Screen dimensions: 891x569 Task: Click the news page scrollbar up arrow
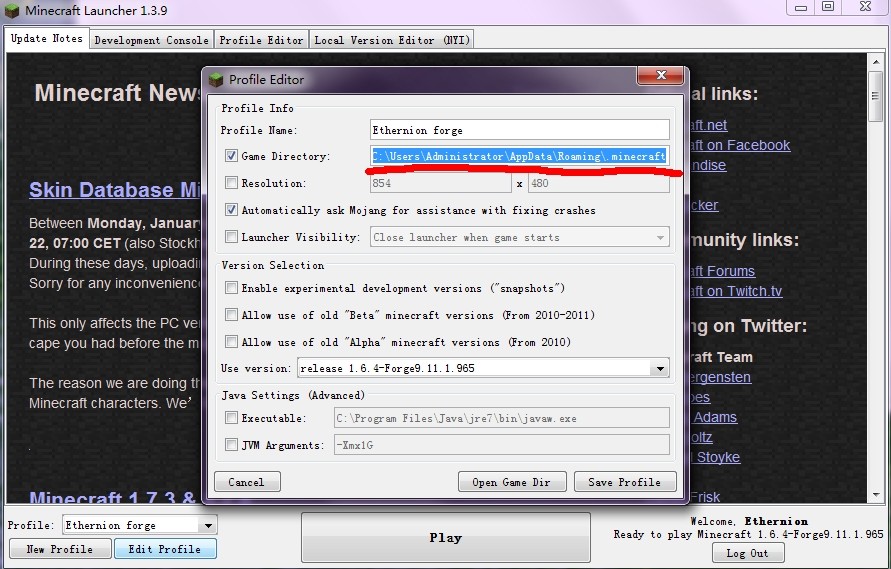click(x=875, y=60)
